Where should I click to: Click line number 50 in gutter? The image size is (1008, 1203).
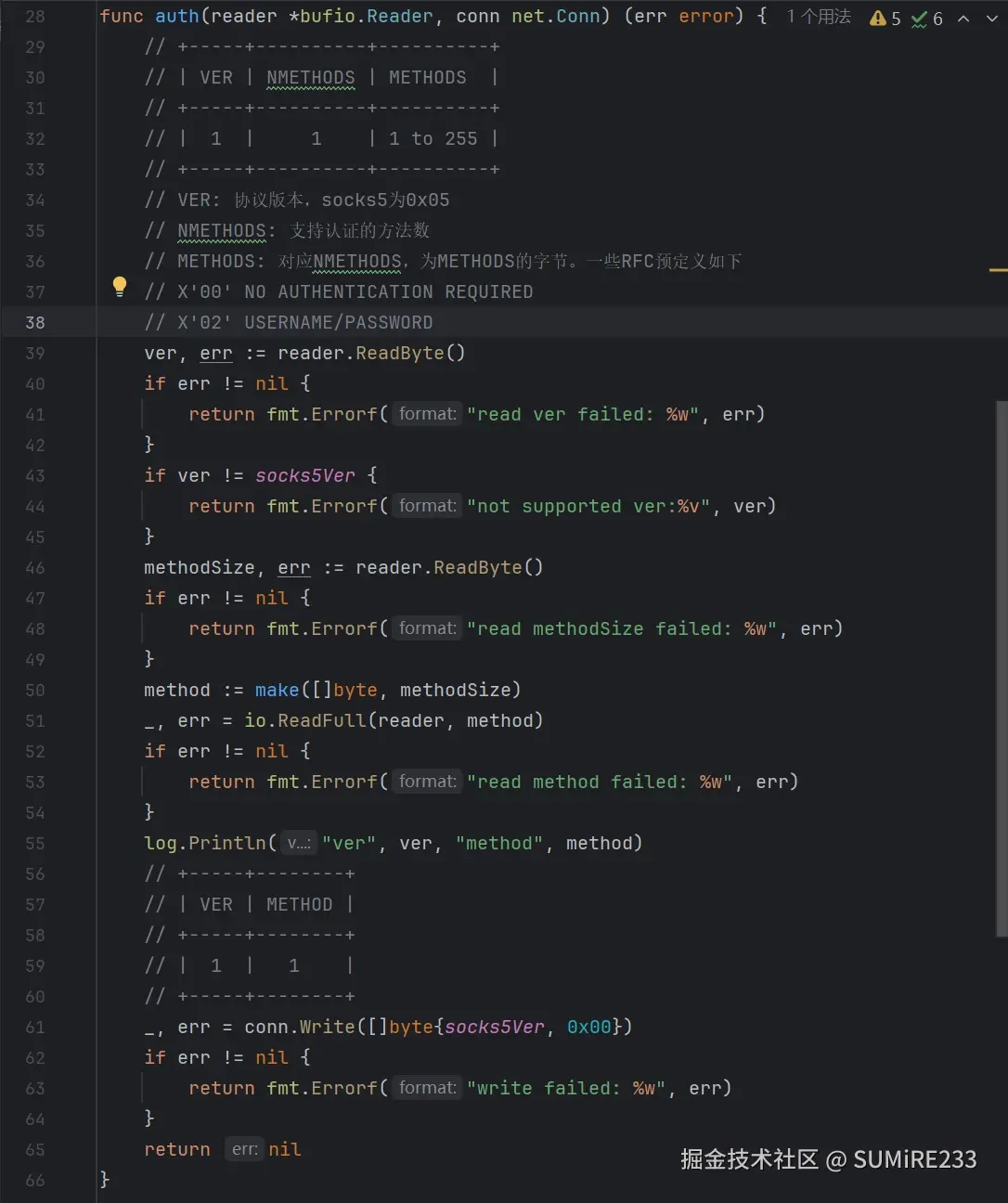pyautogui.click(x=35, y=691)
